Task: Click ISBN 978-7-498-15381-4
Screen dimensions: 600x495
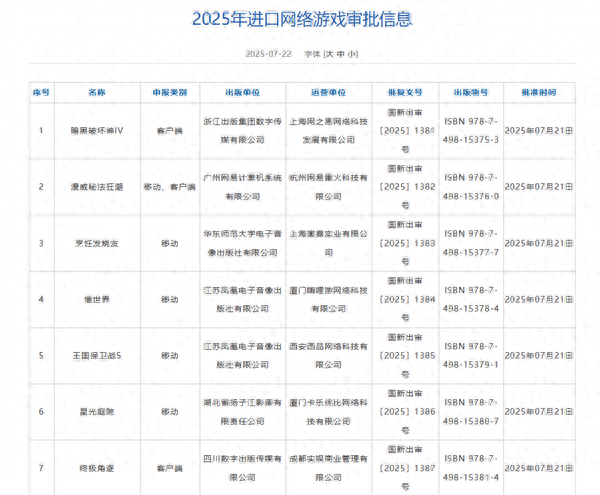Action: 471,468
